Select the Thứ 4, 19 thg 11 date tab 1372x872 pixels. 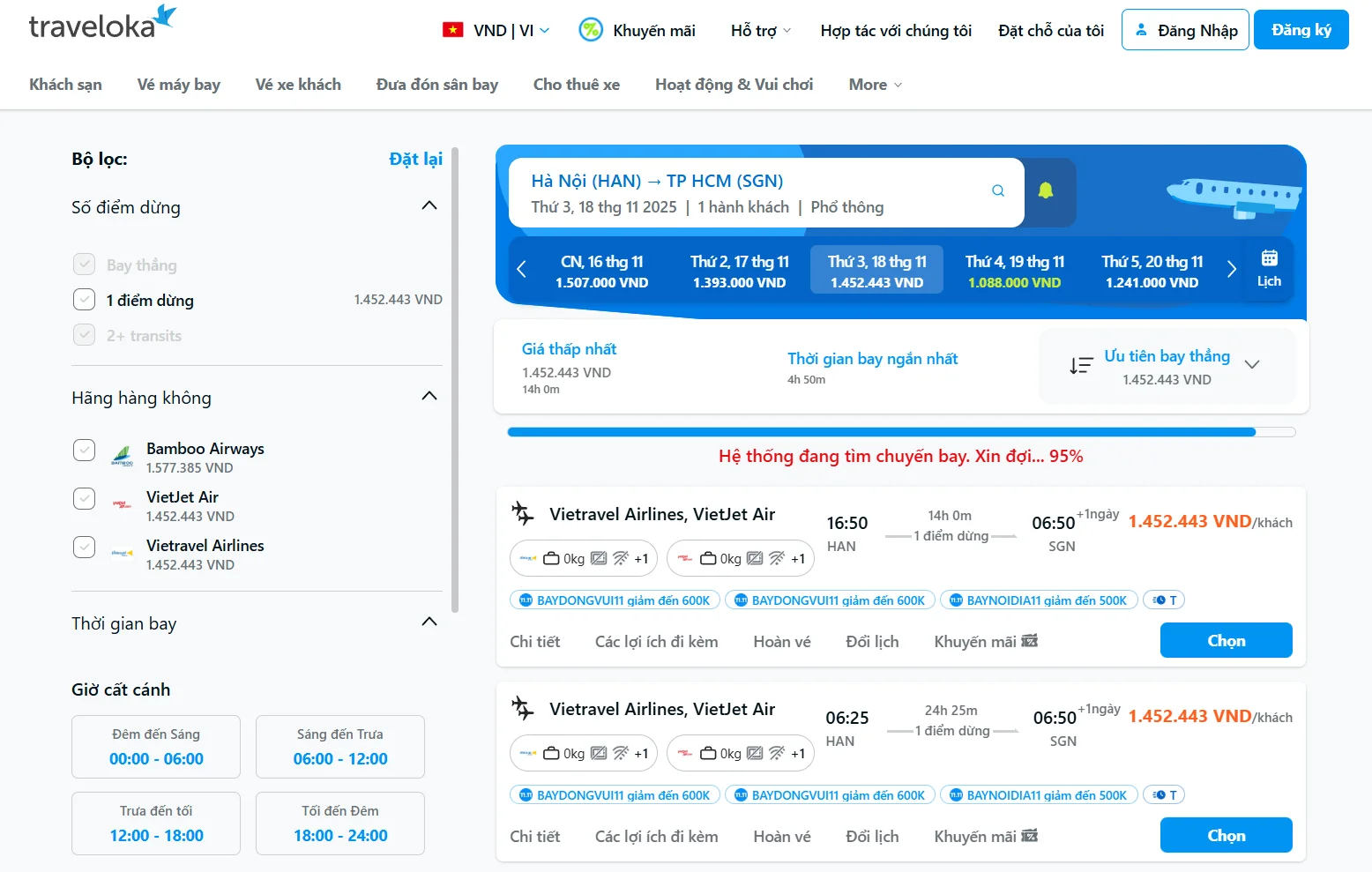1014,271
